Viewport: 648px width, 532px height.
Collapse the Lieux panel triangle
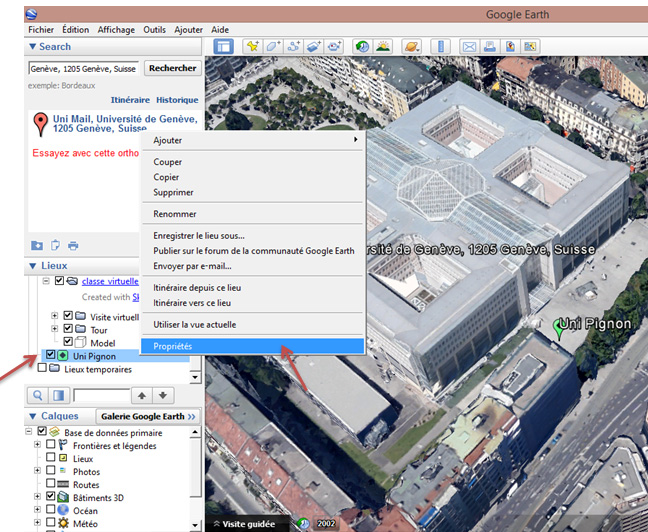point(33,266)
